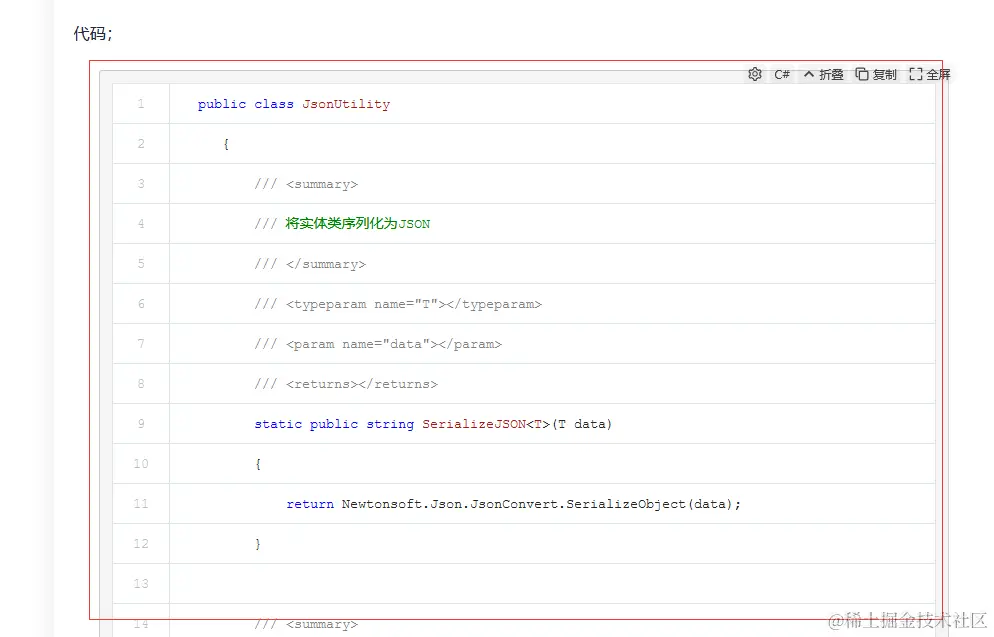Select line number 3 in gutter
994x637 pixels.
pyautogui.click(x=141, y=184)
